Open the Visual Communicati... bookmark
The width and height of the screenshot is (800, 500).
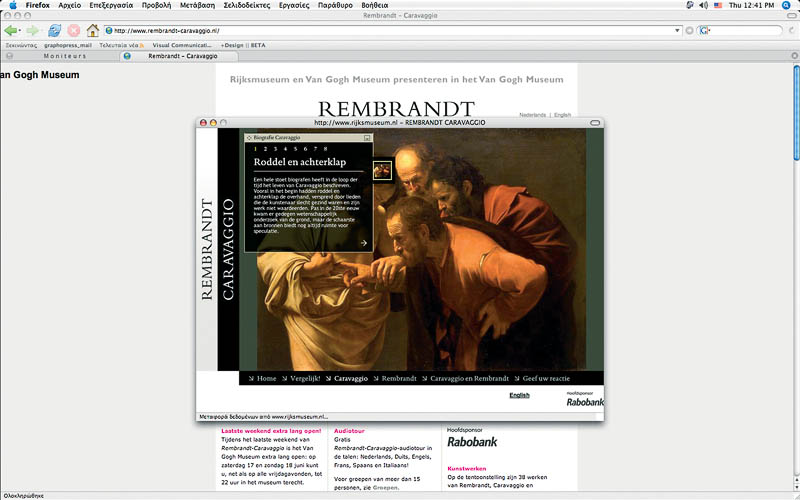(182, 45)
